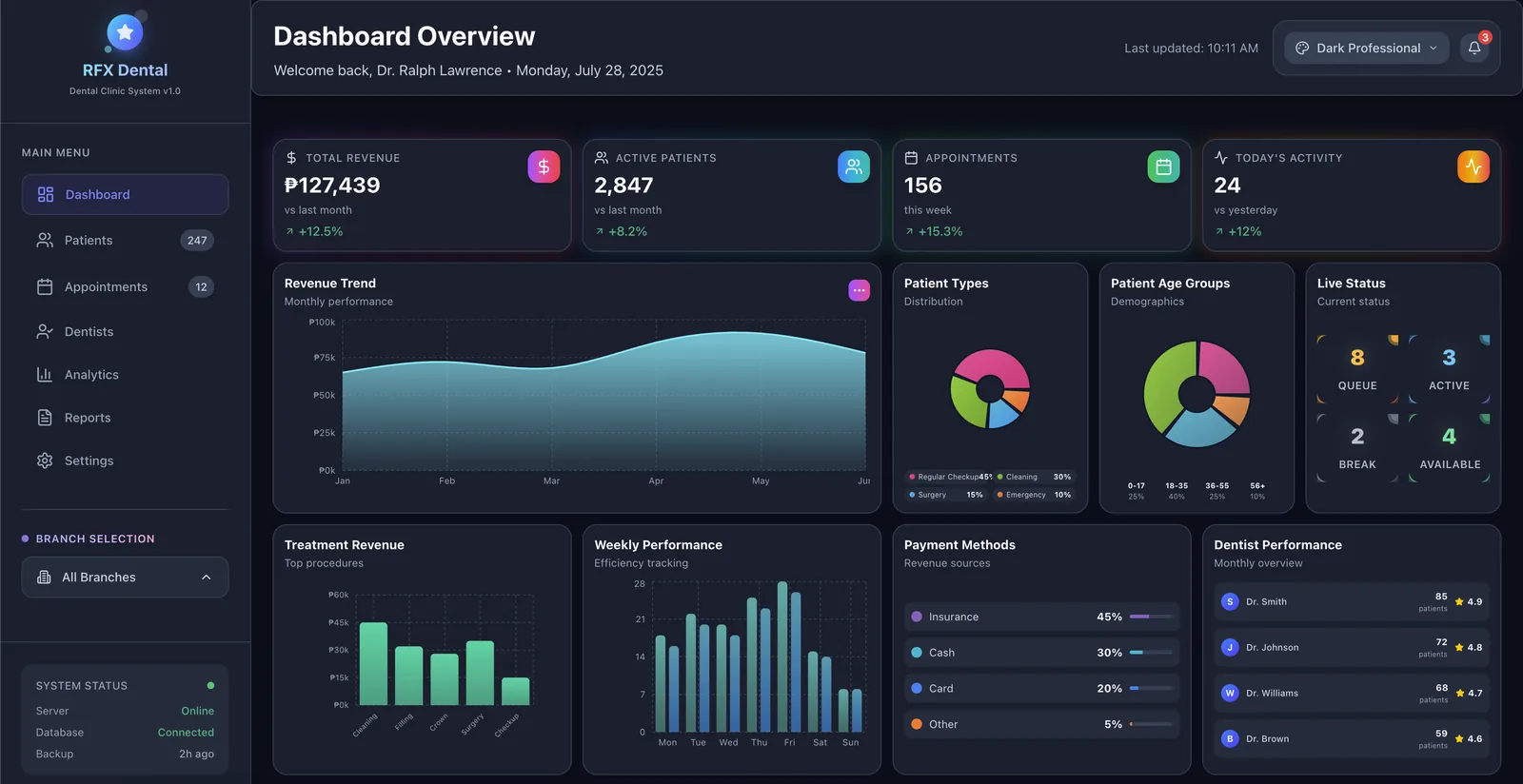Viewport: 1523px width, 784px height.
Task: Open notifications bell icon
Action: tap(1474, 49)
